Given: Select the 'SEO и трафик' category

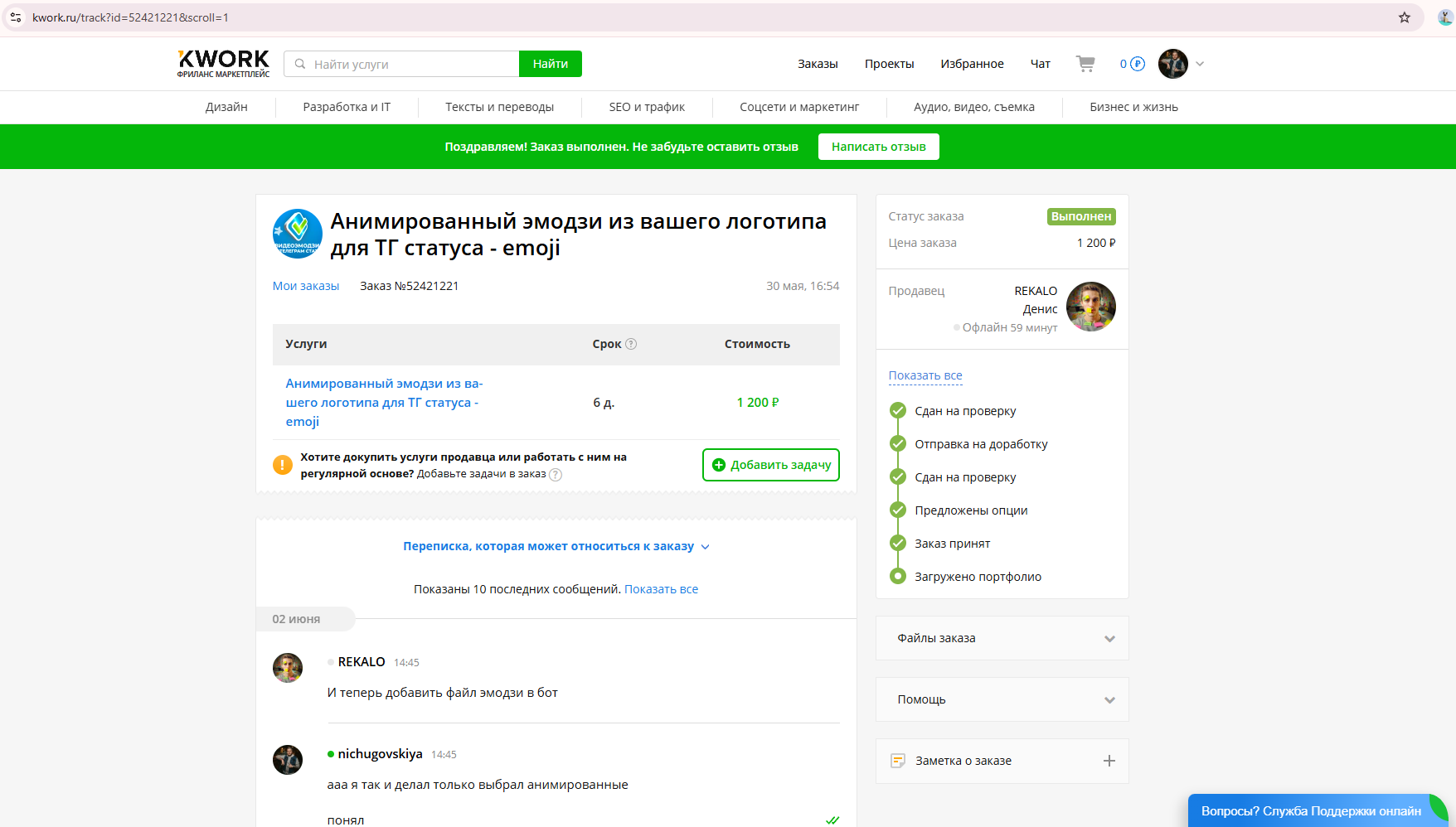Looking at the screenshot, I should tap(647, 107).
